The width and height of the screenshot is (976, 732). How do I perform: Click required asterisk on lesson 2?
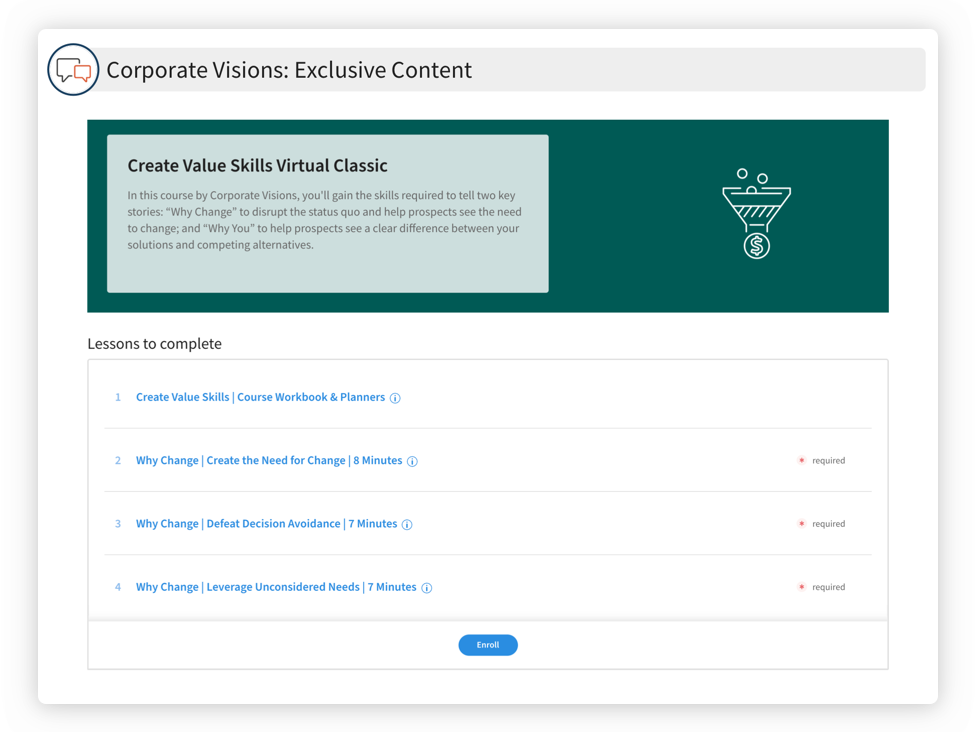801,461
